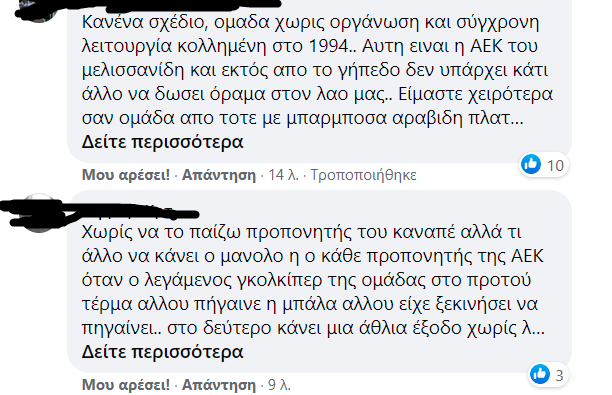The width and height of the screenshot is (612, 395).
Task: Expand second comment with Δείτε περισσότερα
Action: [x=162, y=352]
